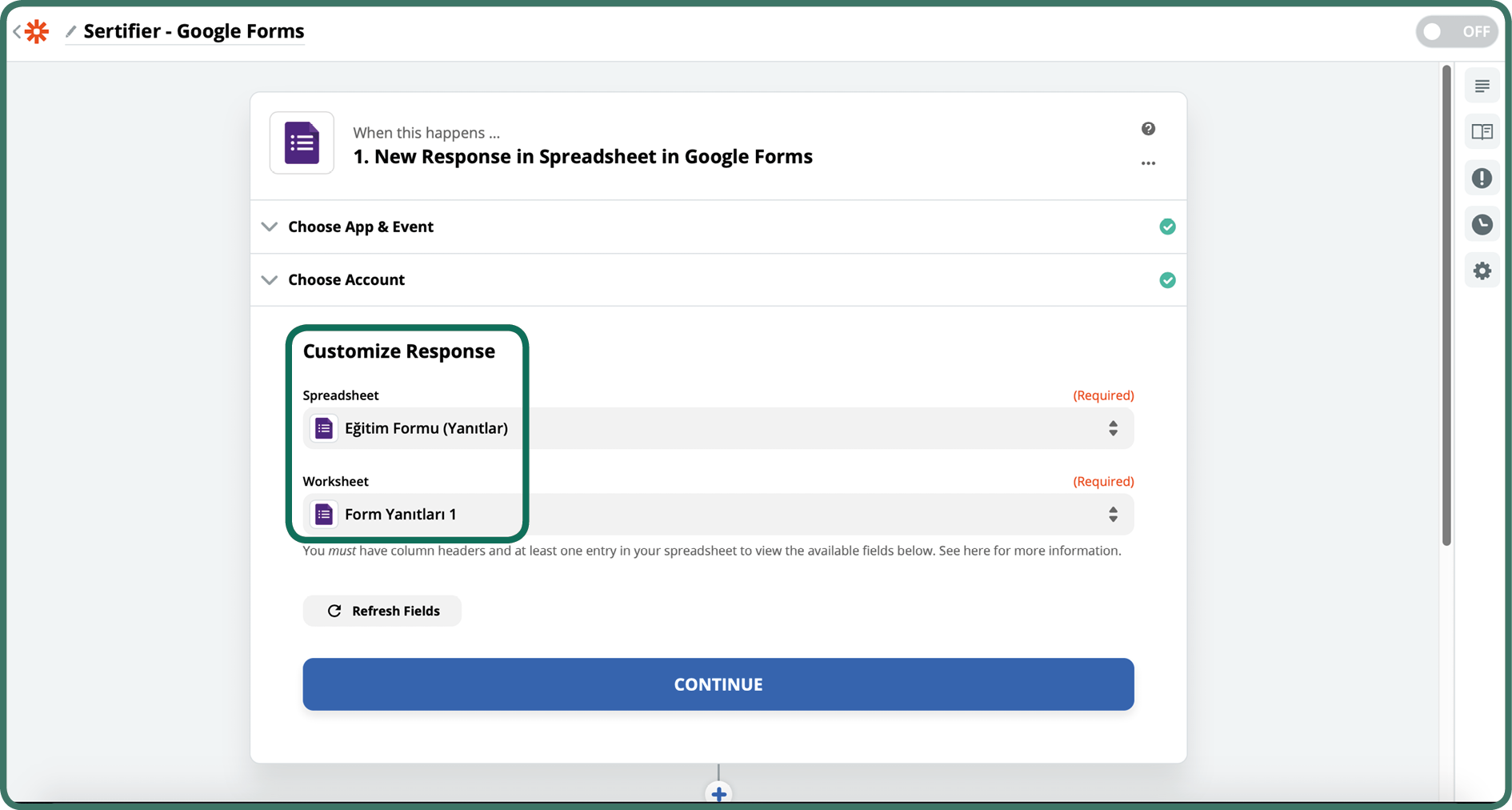This screenshot has width=1512, height=810.
Task: Click the step title New Response in Spreadsheet
Action: pyautogui.click(x=582, y=157)
